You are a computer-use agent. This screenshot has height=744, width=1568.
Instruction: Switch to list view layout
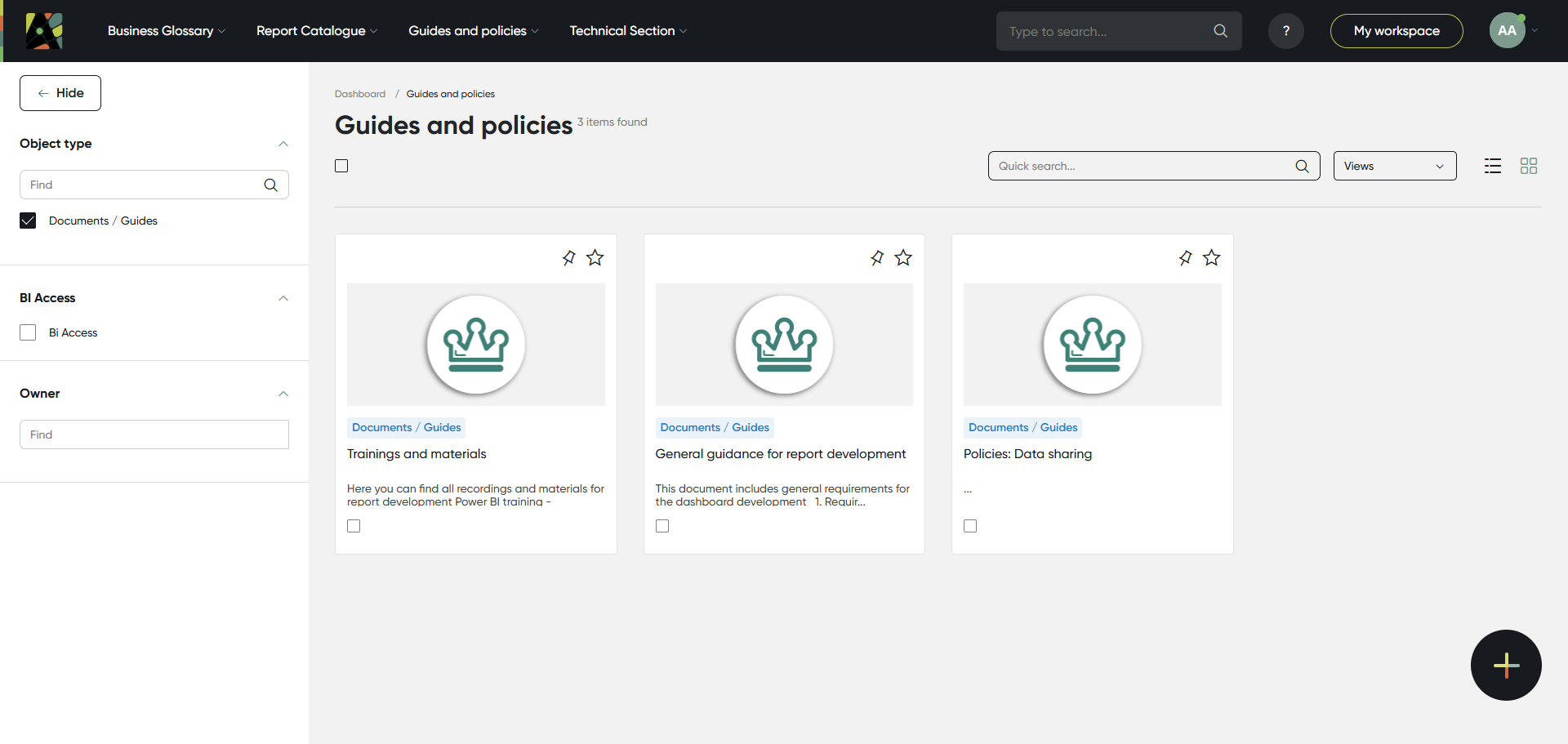click(1493, 166)
